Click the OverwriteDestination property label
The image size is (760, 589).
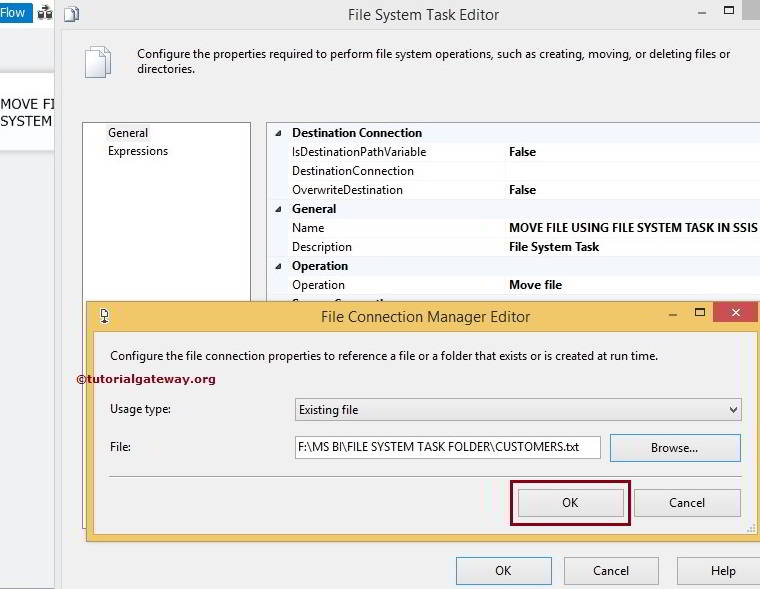pyautogui.click(x=347, y=190)
